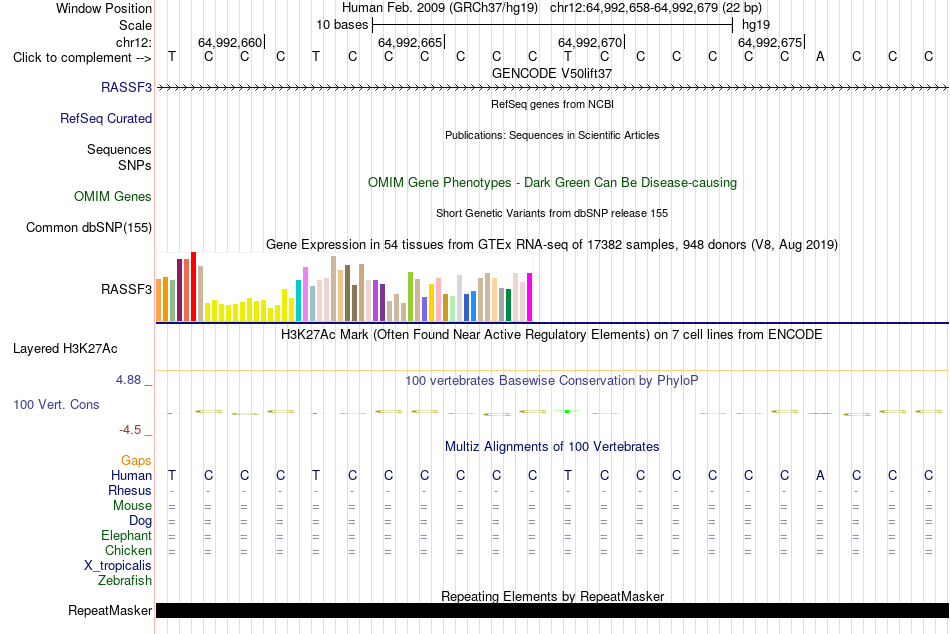950x634 pixels.
Task: Click the '10 bases' scale bar label
Action: 342,25
